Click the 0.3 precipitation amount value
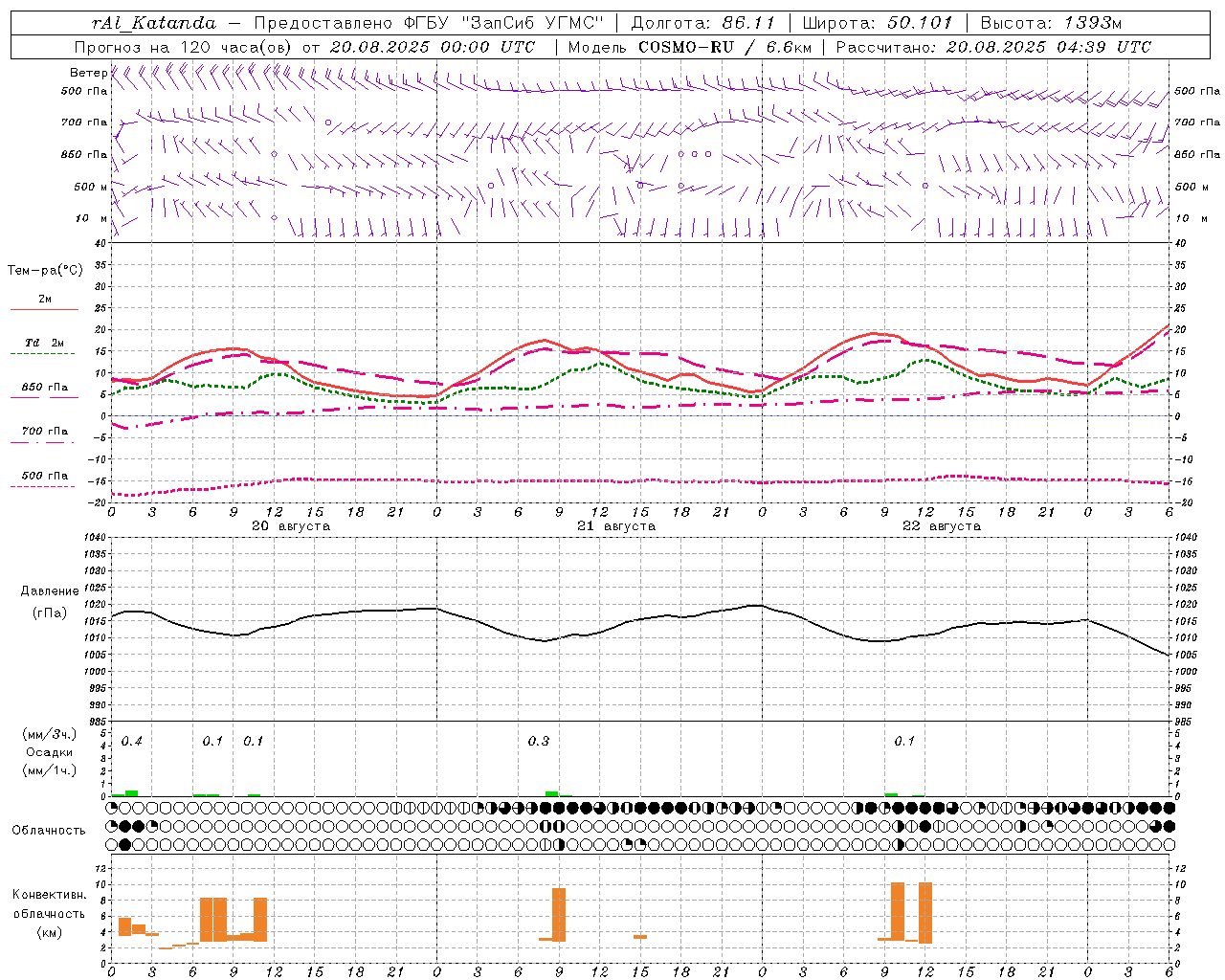This screenshot has width=1225, height=980. 539,742
